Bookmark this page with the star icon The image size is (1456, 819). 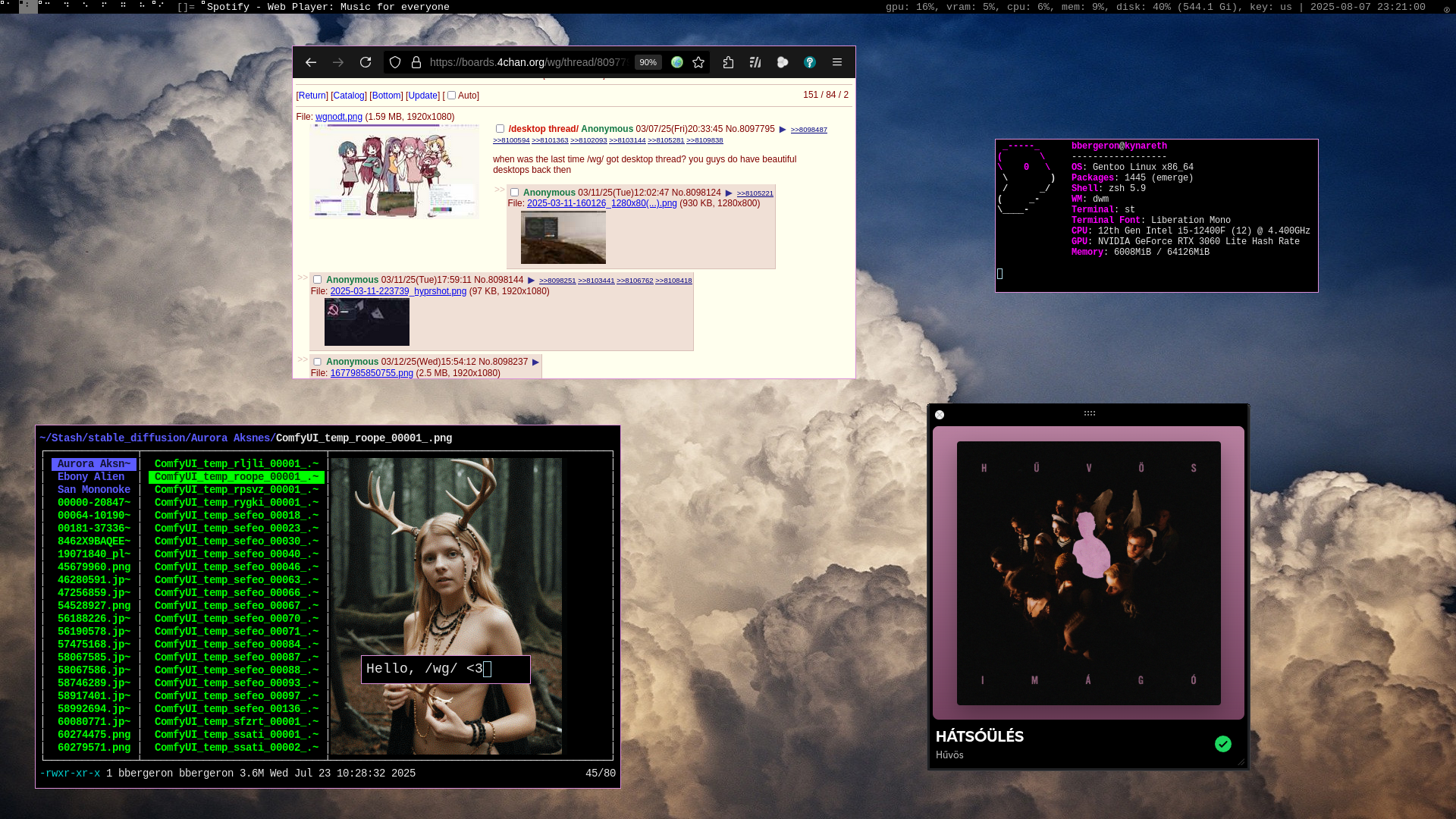[x=698, y=62]
